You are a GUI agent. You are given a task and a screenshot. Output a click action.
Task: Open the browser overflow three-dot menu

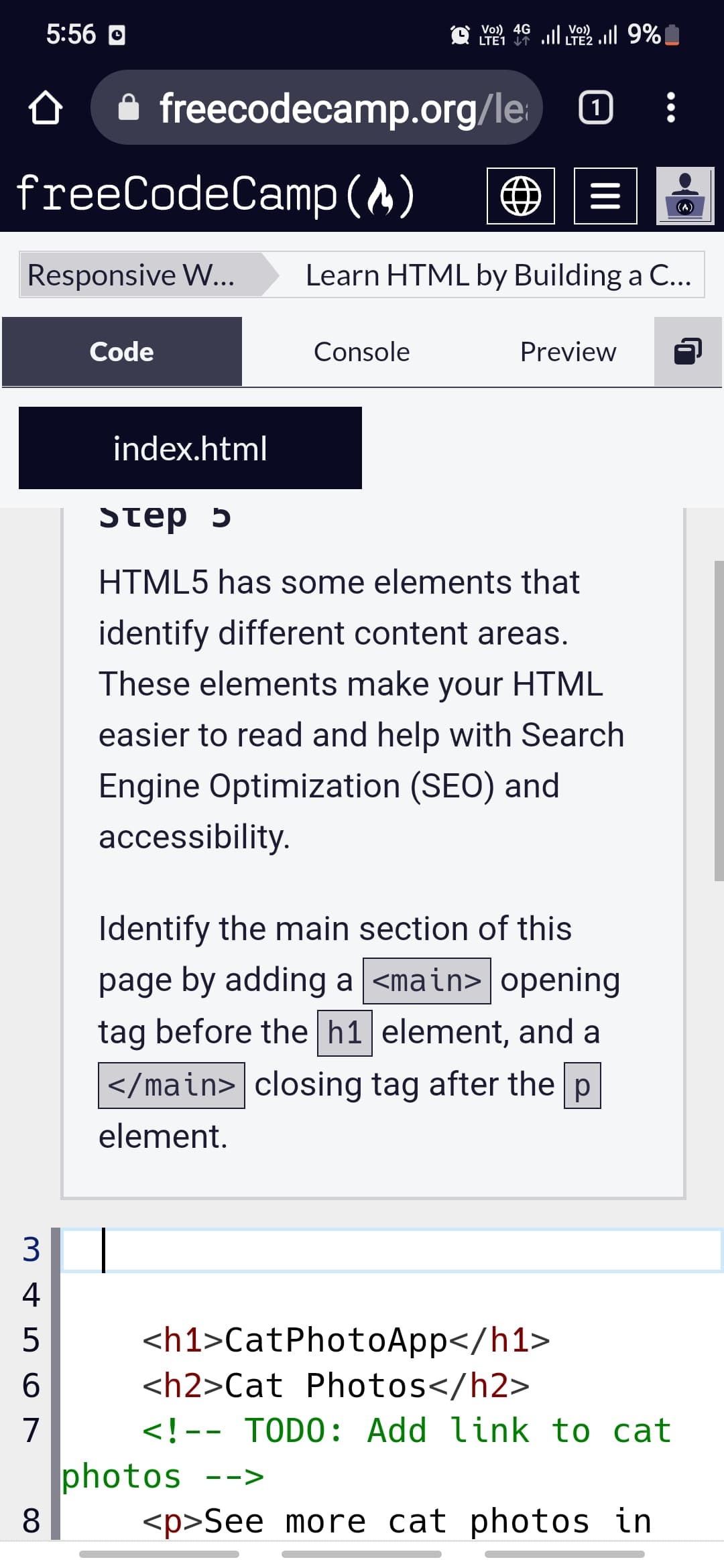point(670,109)
